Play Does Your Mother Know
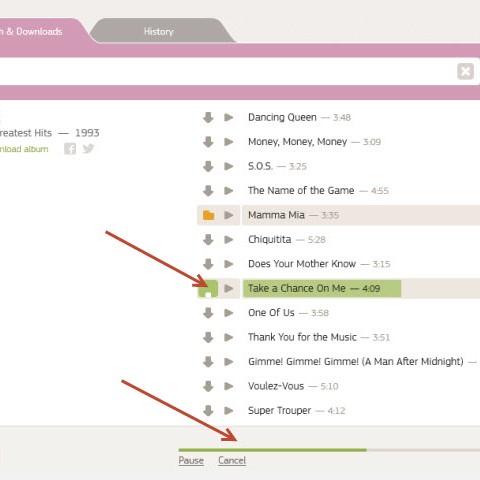 point(229,264)
